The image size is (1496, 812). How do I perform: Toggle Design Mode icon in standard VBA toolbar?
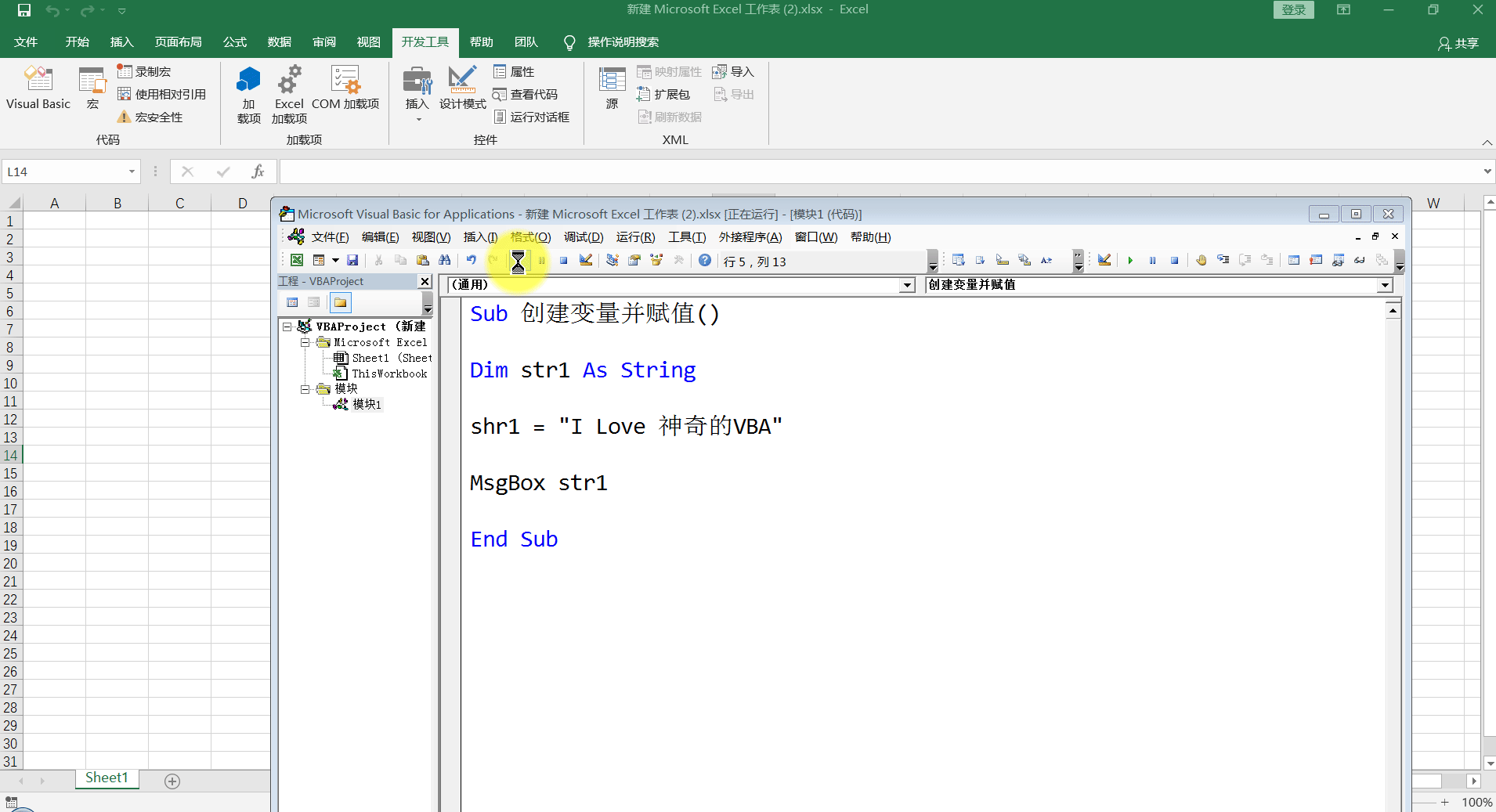585,260
